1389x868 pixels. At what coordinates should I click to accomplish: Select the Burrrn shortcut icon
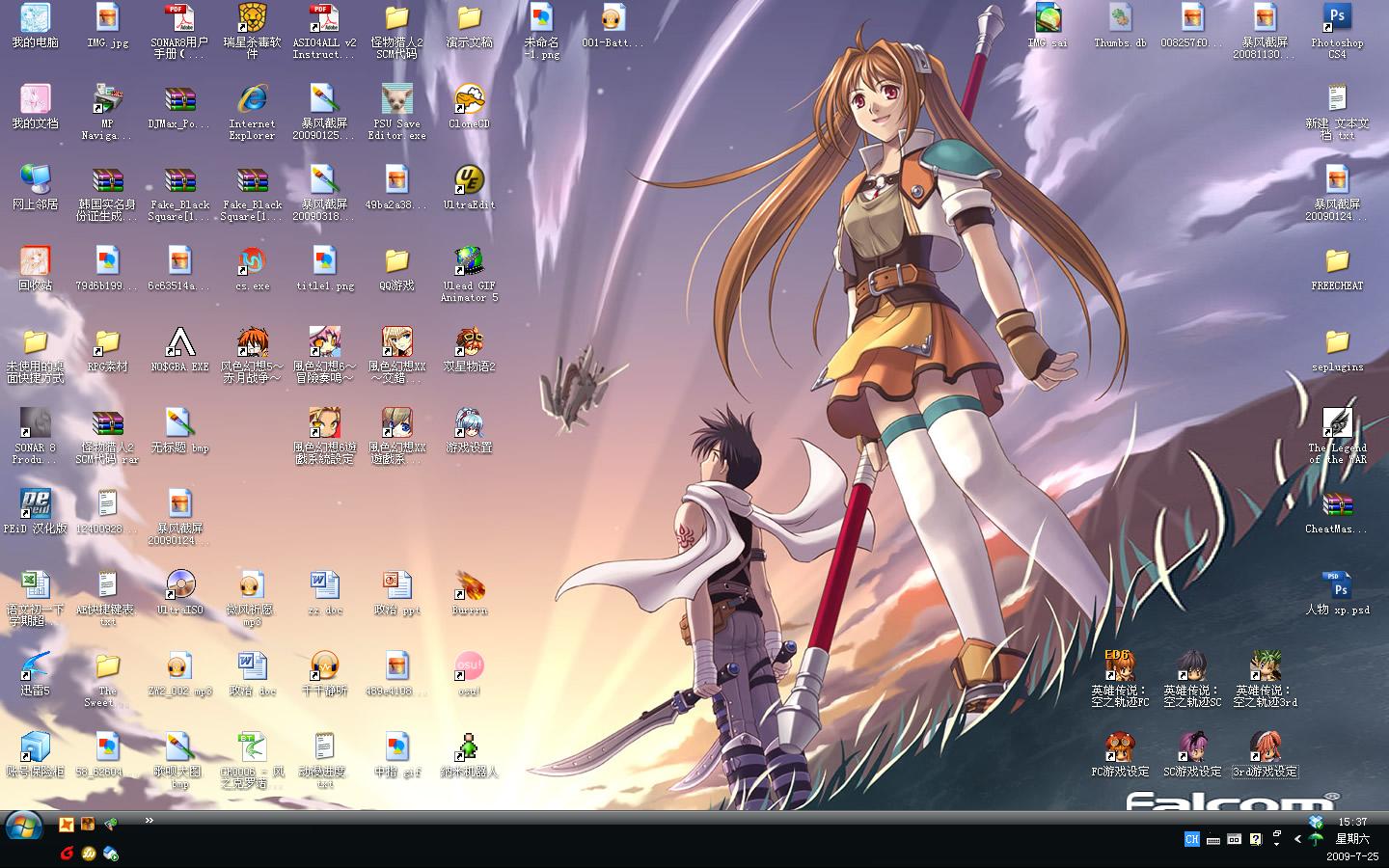click(469, 593)
